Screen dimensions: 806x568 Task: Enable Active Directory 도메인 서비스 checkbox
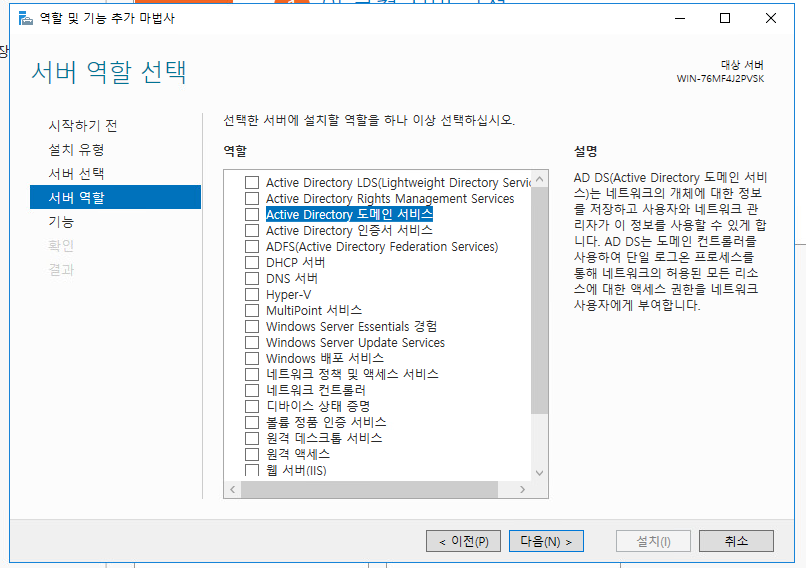tap(252, 214)
